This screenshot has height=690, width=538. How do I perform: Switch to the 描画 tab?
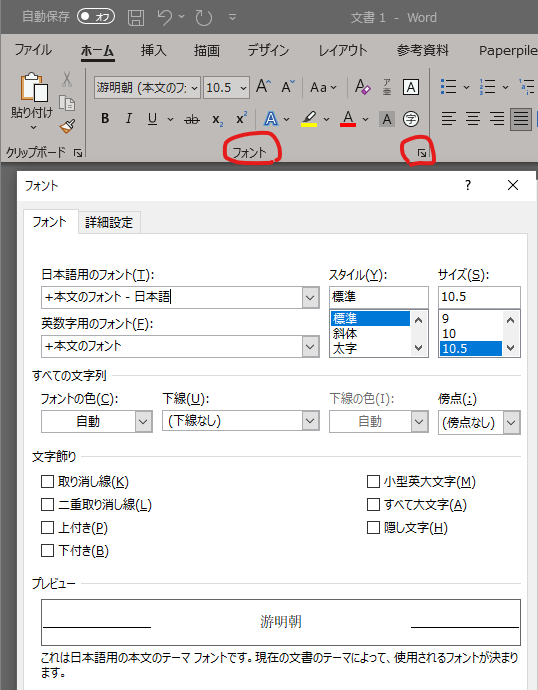pos(207,51)
